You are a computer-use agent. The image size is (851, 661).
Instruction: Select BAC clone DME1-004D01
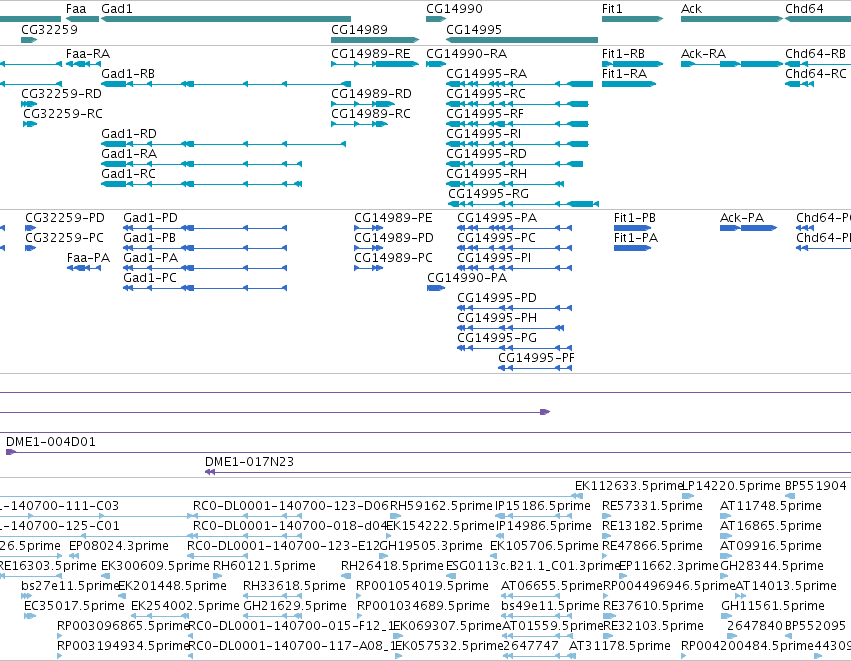(51, 442)
